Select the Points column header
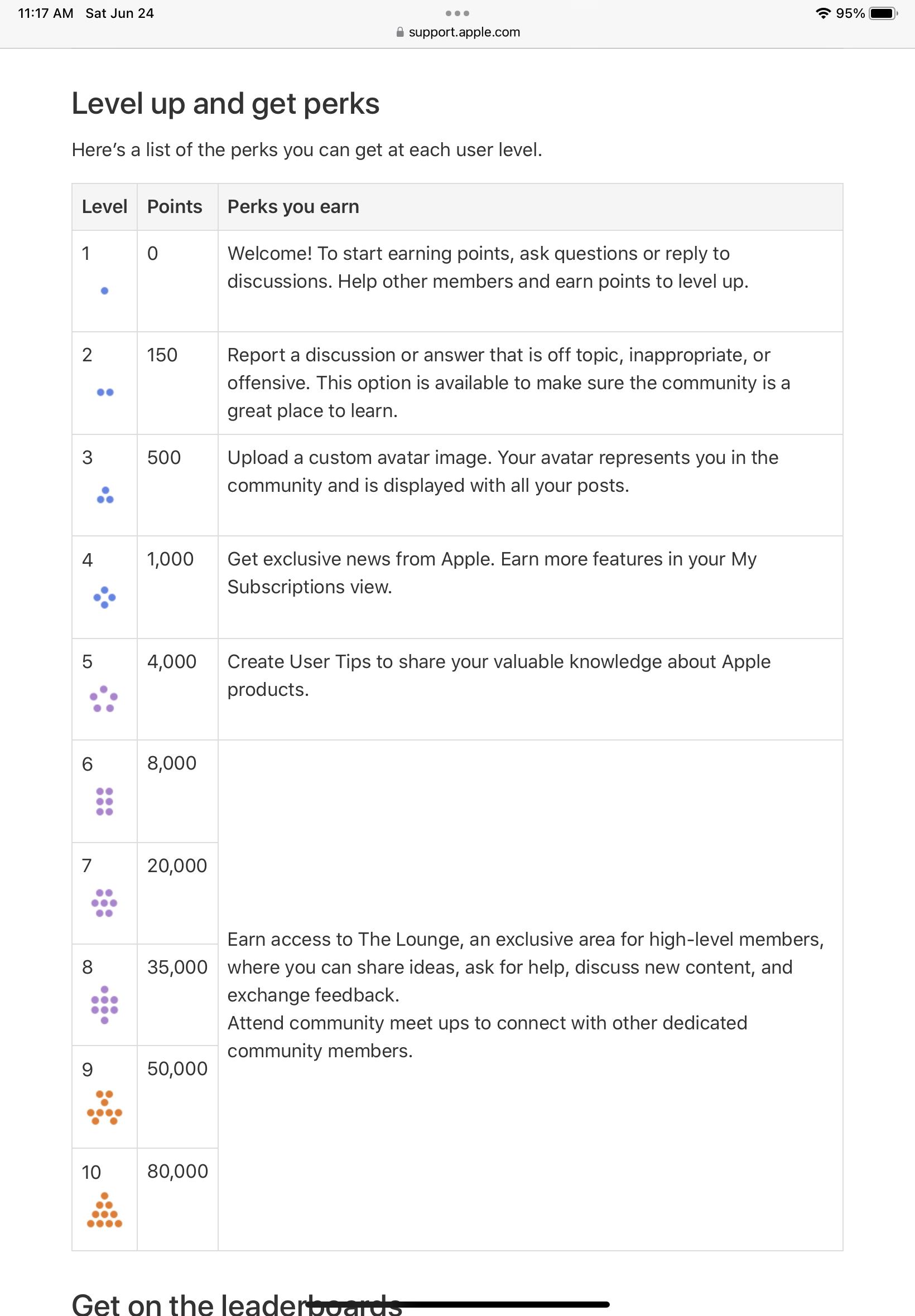The width and height of the screenshot is (915, 1316). (x=174, y=207)
